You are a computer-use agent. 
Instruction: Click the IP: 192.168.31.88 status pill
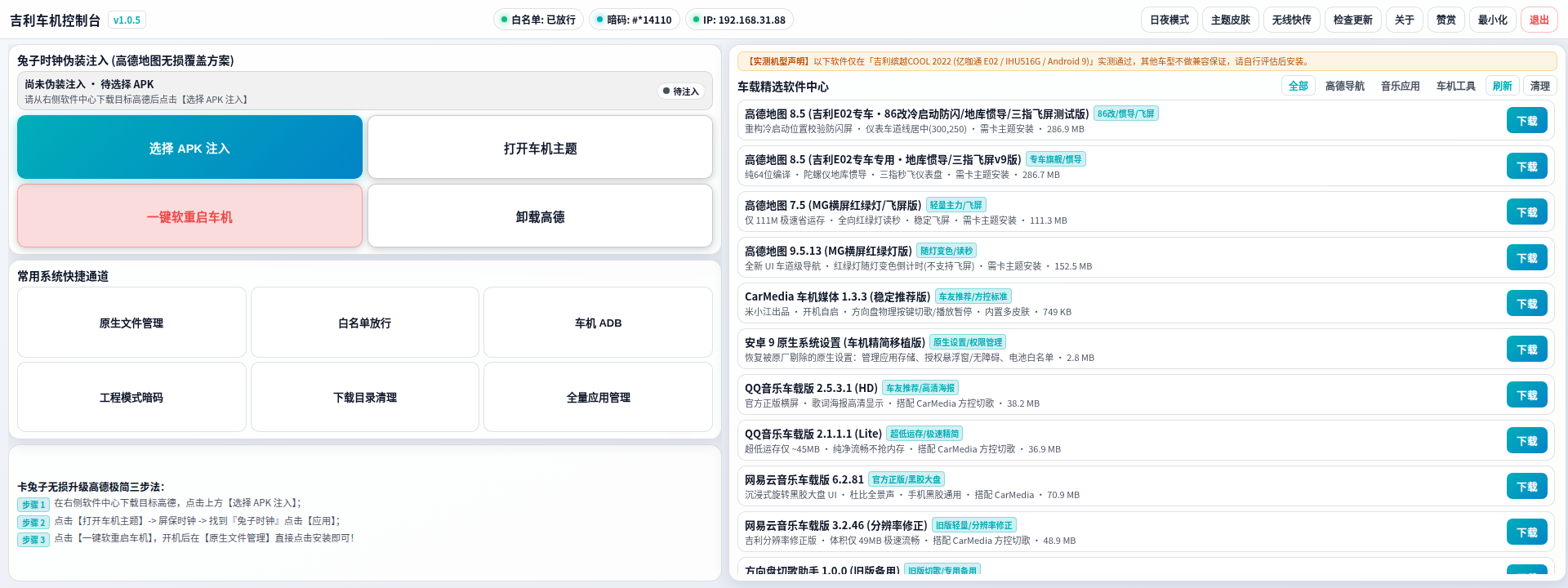pyautogui.click(x=739, y=20)
